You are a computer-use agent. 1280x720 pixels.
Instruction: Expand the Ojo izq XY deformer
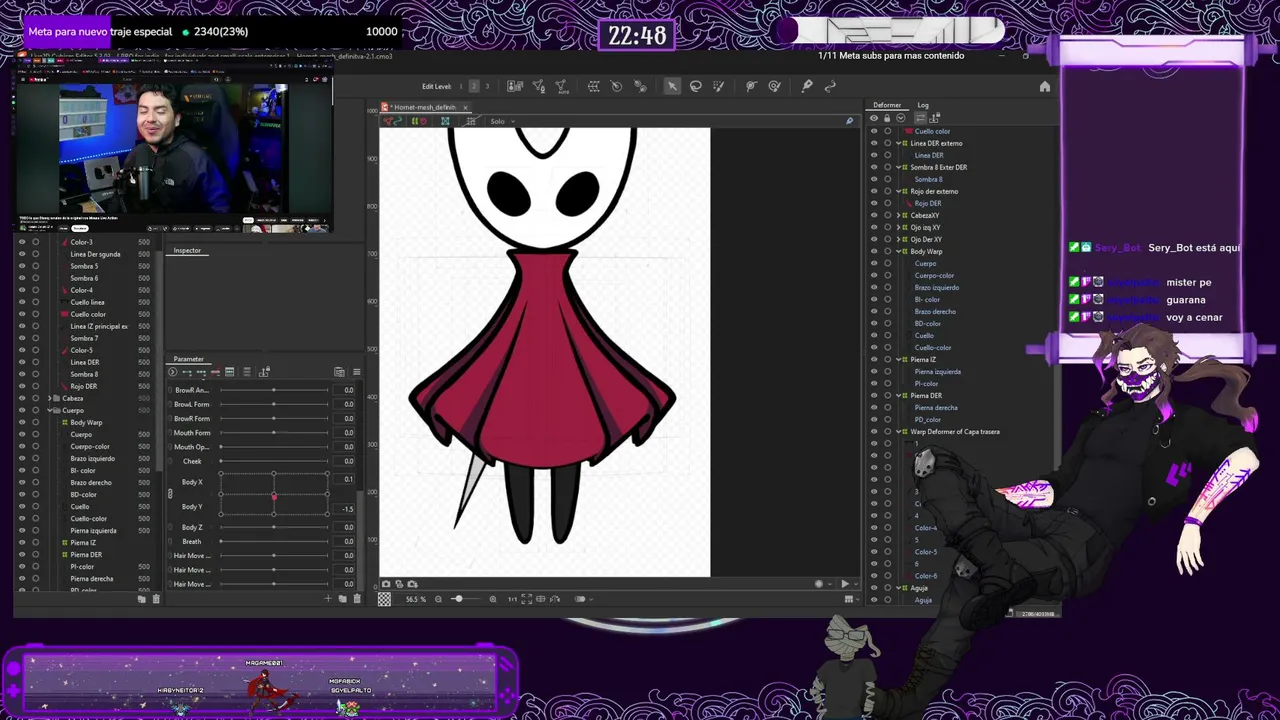898,227
